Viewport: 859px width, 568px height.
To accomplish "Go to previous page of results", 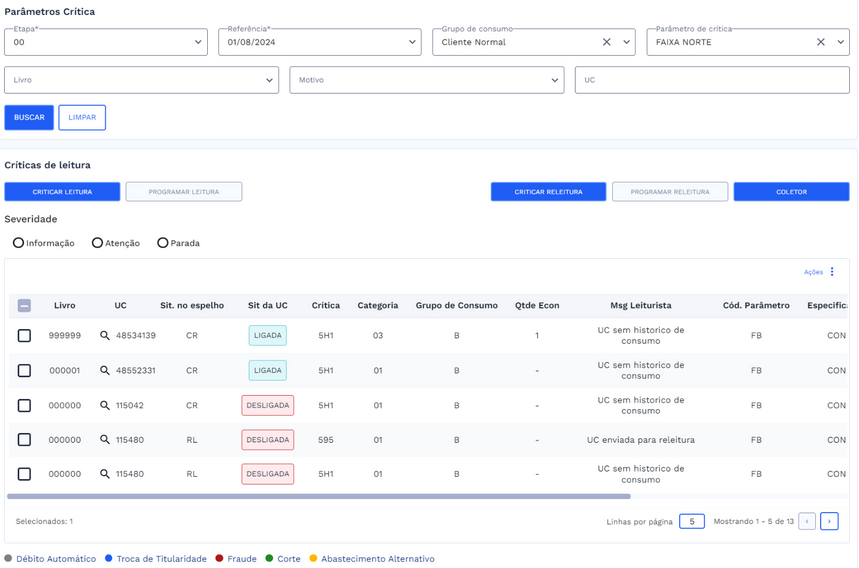I will (807, 521).
